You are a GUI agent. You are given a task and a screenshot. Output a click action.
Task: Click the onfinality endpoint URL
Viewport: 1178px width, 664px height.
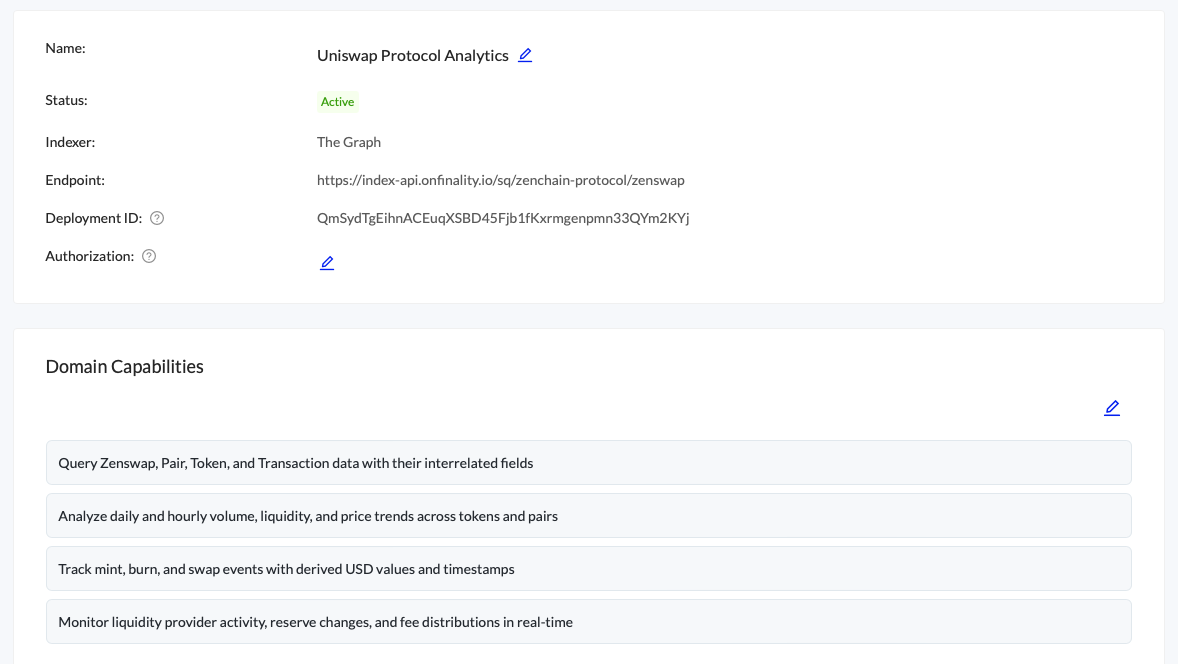pos(500,180)
